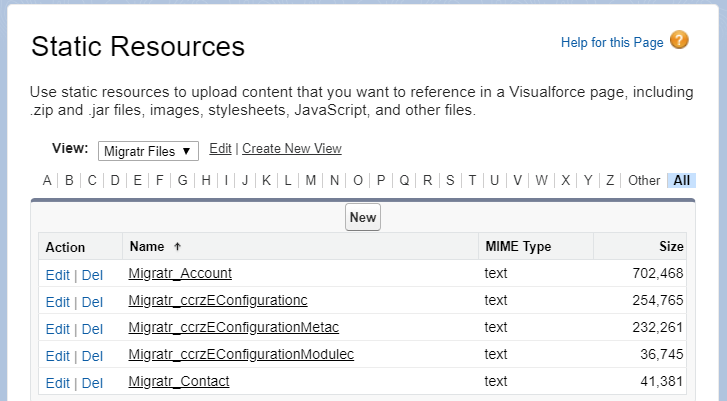This screenshot has height=401, width=727.
Task: Click the New static resource button
Action: click(363, 217)
